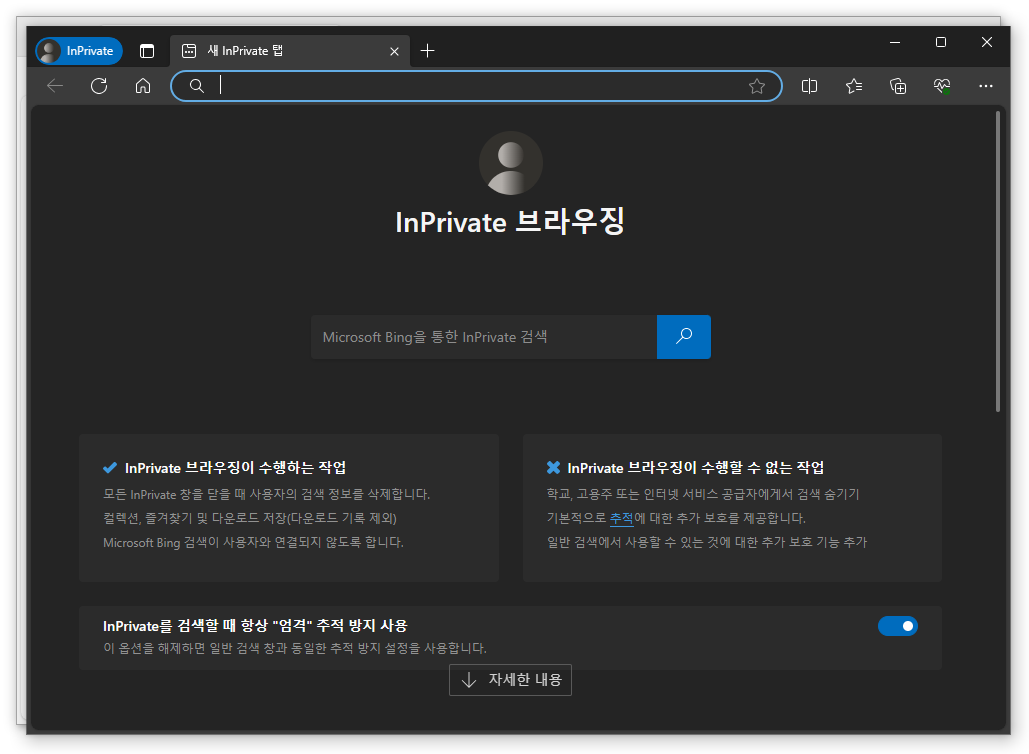Select the 새 InPrivate 탭 tab
Viewport: 1029px width, 754px height.
tap(290, 51)
